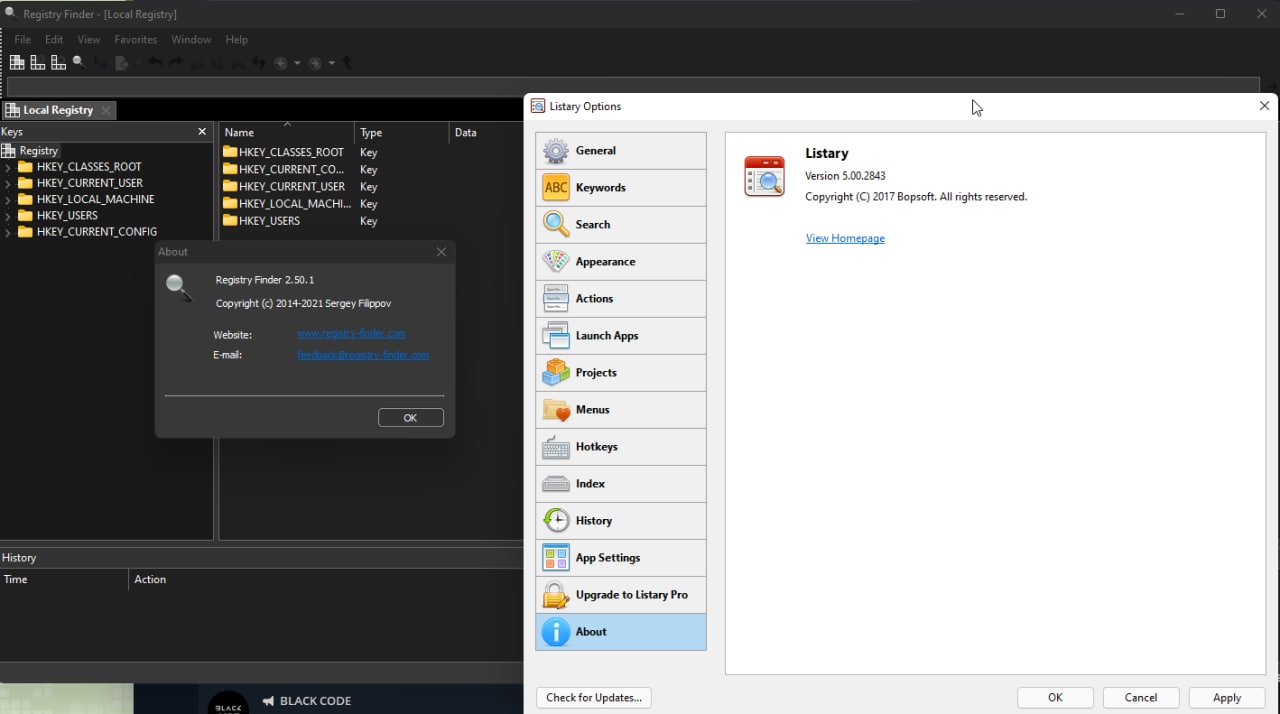Click the Find magnifier toolbar icon
Viewport: 1280px width, 714px height.
click(x=78, y=62)
